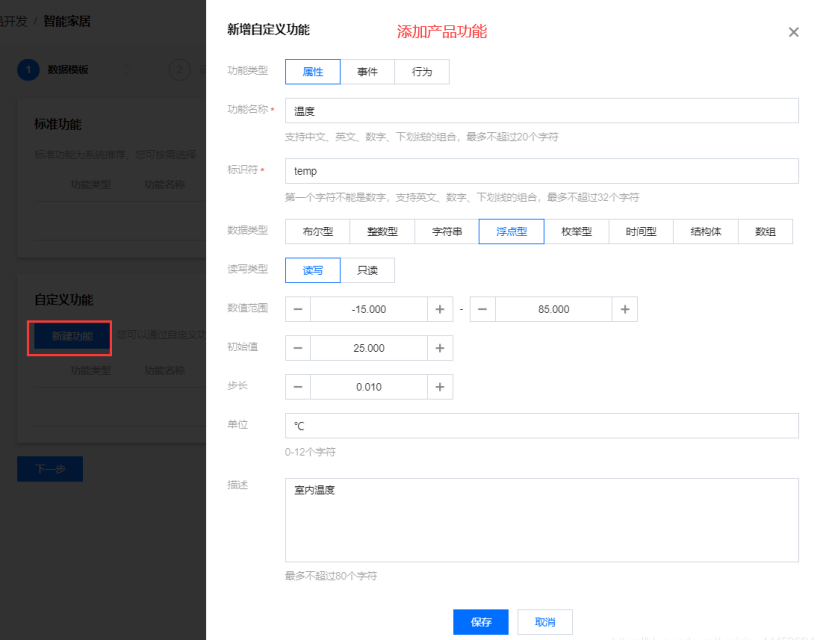Increase the 初始值 with plus icon
The height and width of the screenshot is (640, 820).
pyautogui.click(x=439, y=348)
